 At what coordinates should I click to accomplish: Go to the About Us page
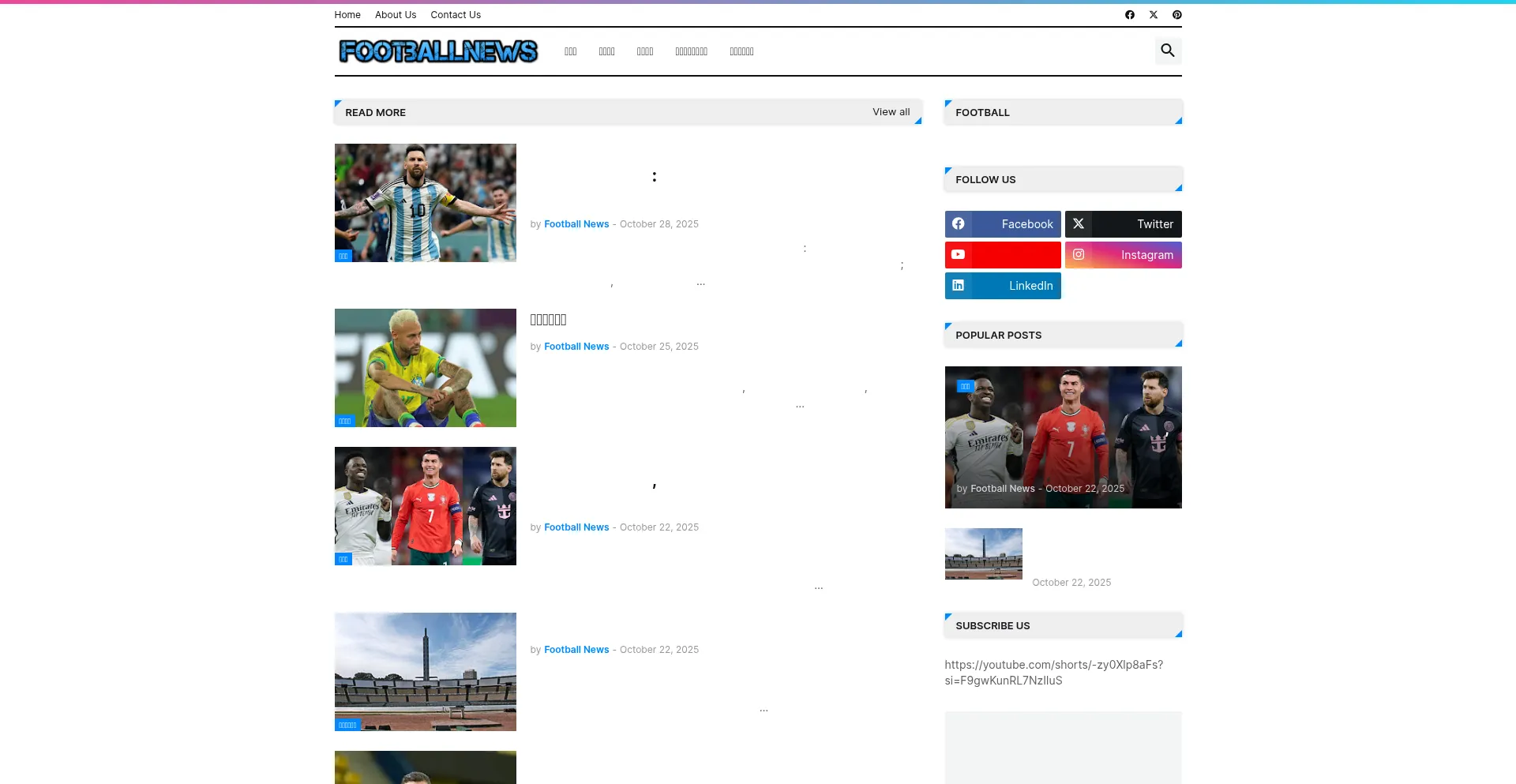click(395, 15)
